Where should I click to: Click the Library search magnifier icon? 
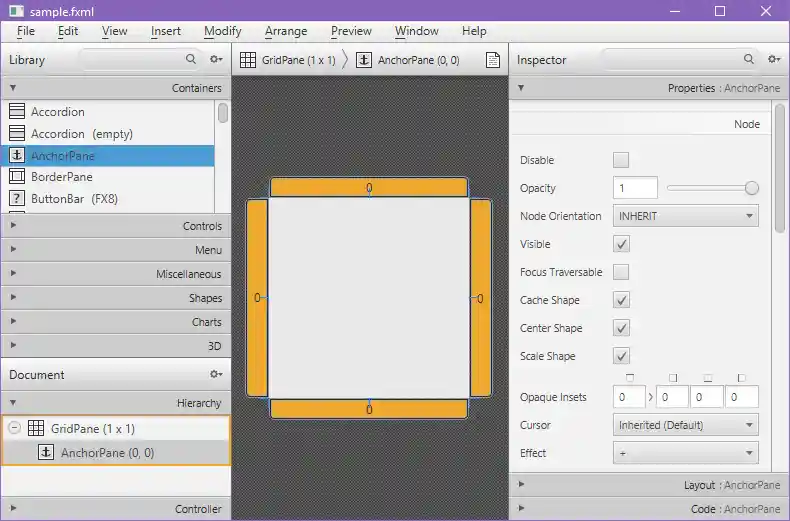(x=191, y=60)
